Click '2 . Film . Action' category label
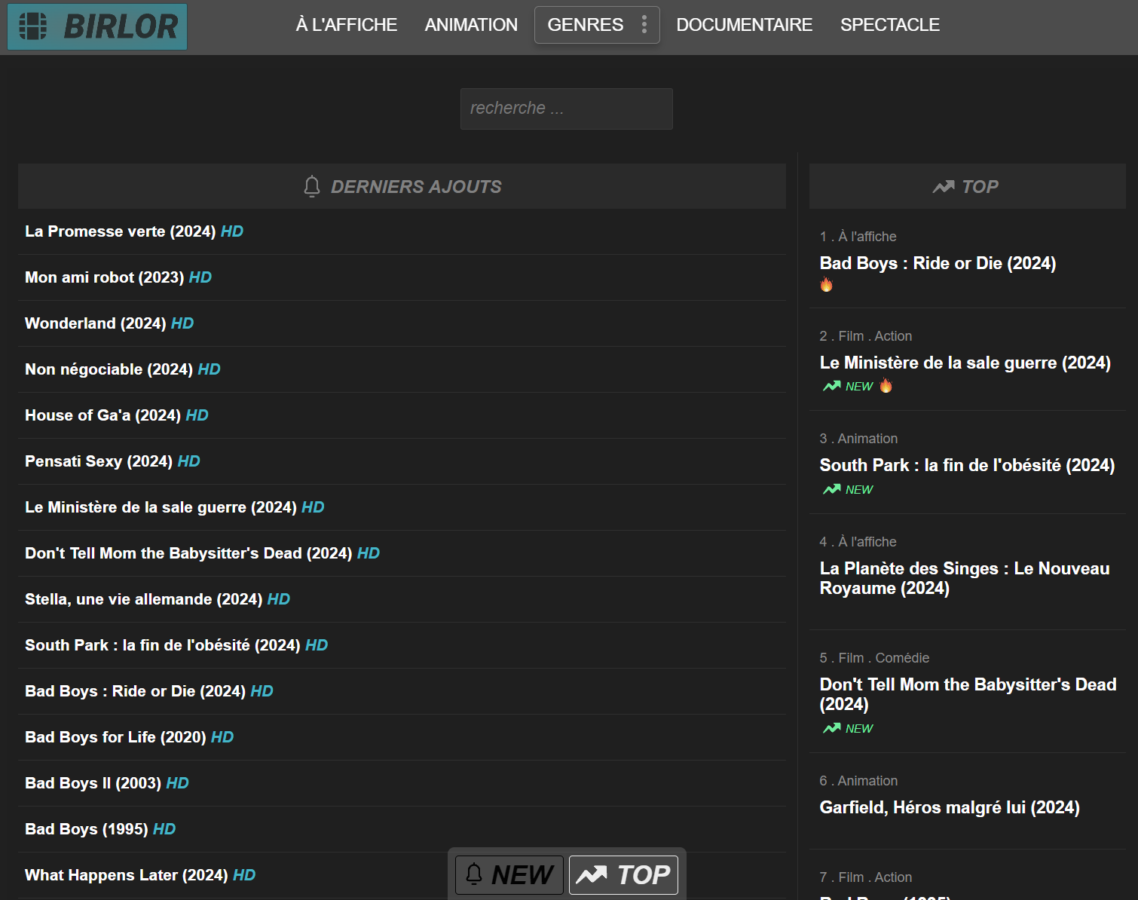1138x900 pixels. [866, 336]
